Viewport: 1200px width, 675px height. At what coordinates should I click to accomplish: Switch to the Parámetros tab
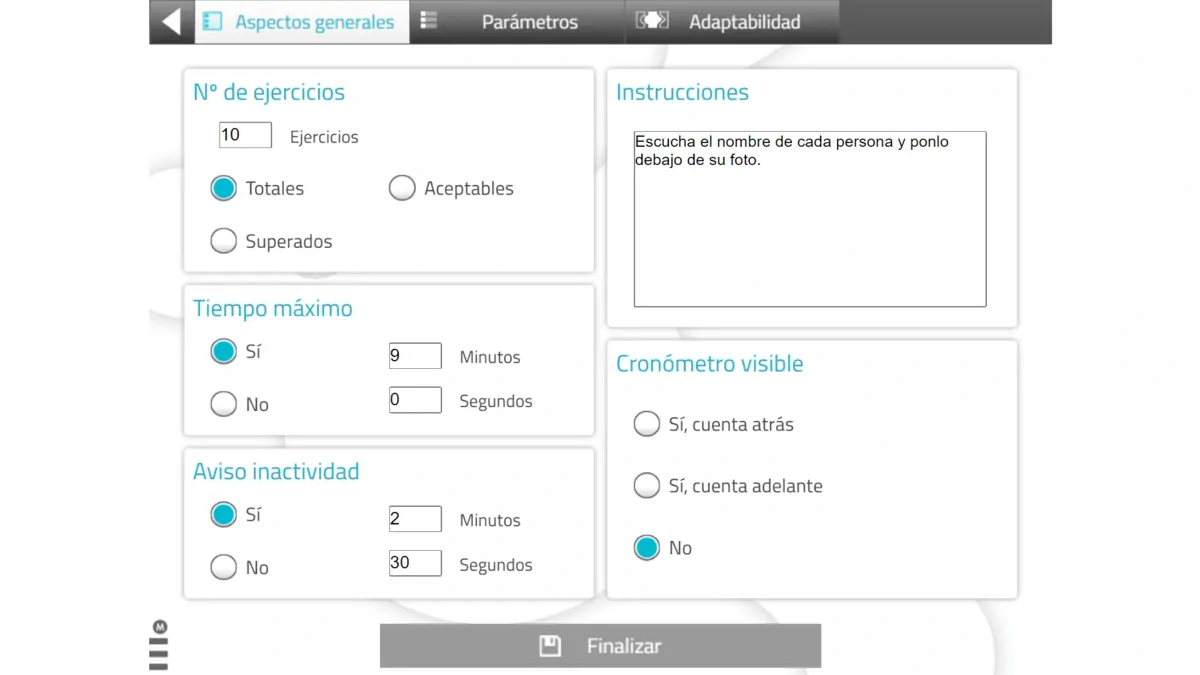pyautogui.click(x=529, y=22)
